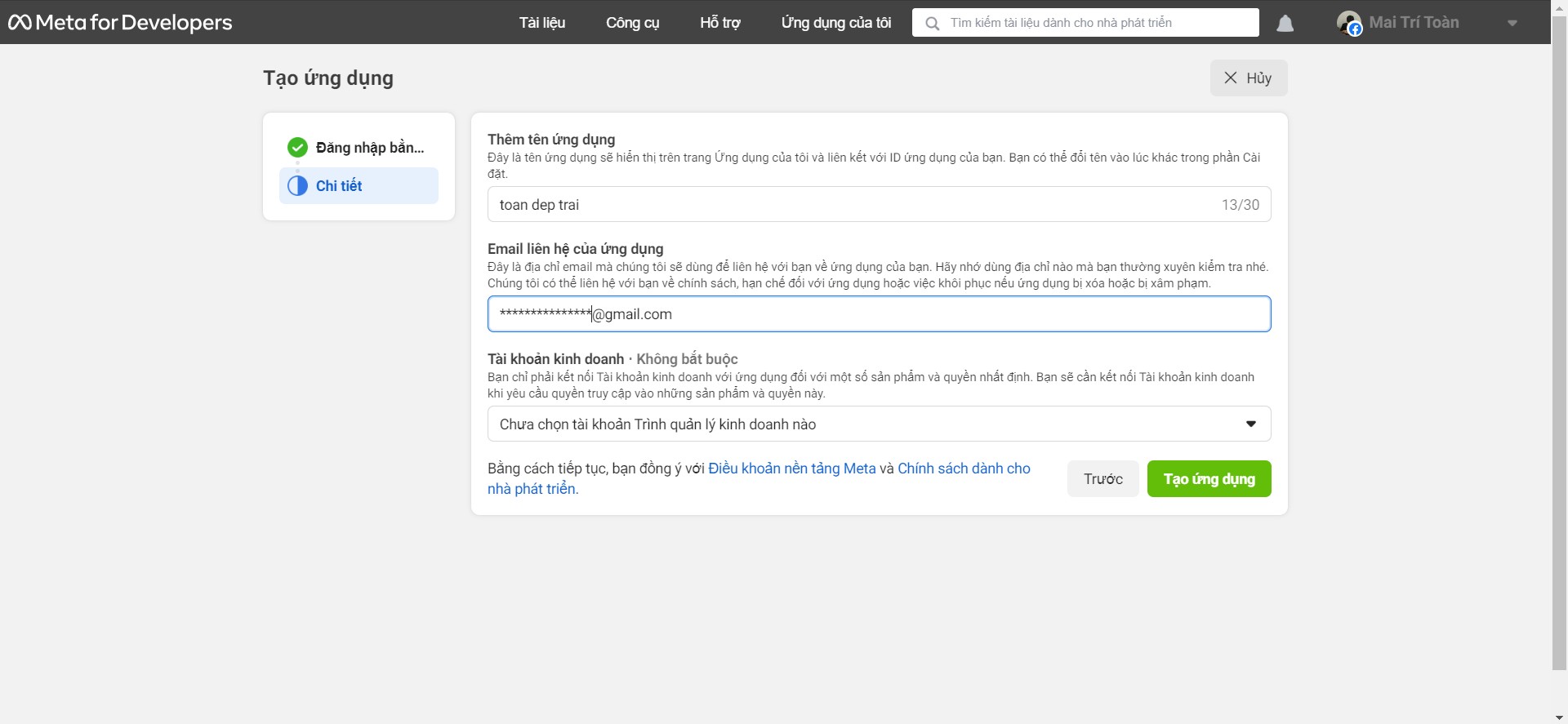1568x724 pixels.
Task: Focus the app name input field
Action: pos(879,204)
